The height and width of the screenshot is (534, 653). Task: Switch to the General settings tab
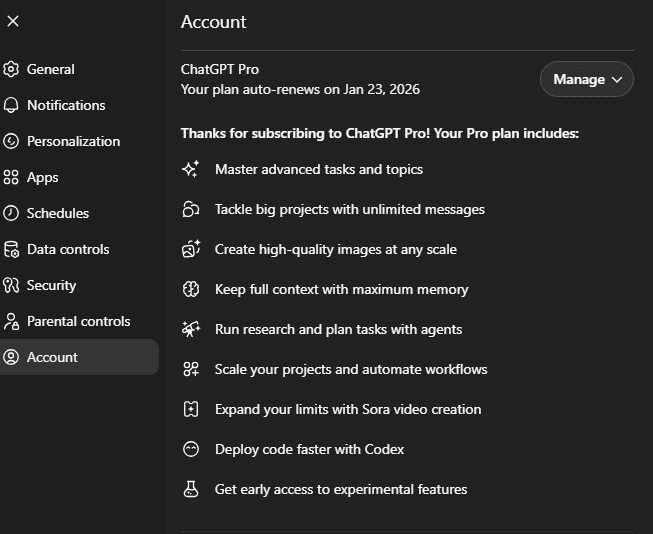click(51, 69)
